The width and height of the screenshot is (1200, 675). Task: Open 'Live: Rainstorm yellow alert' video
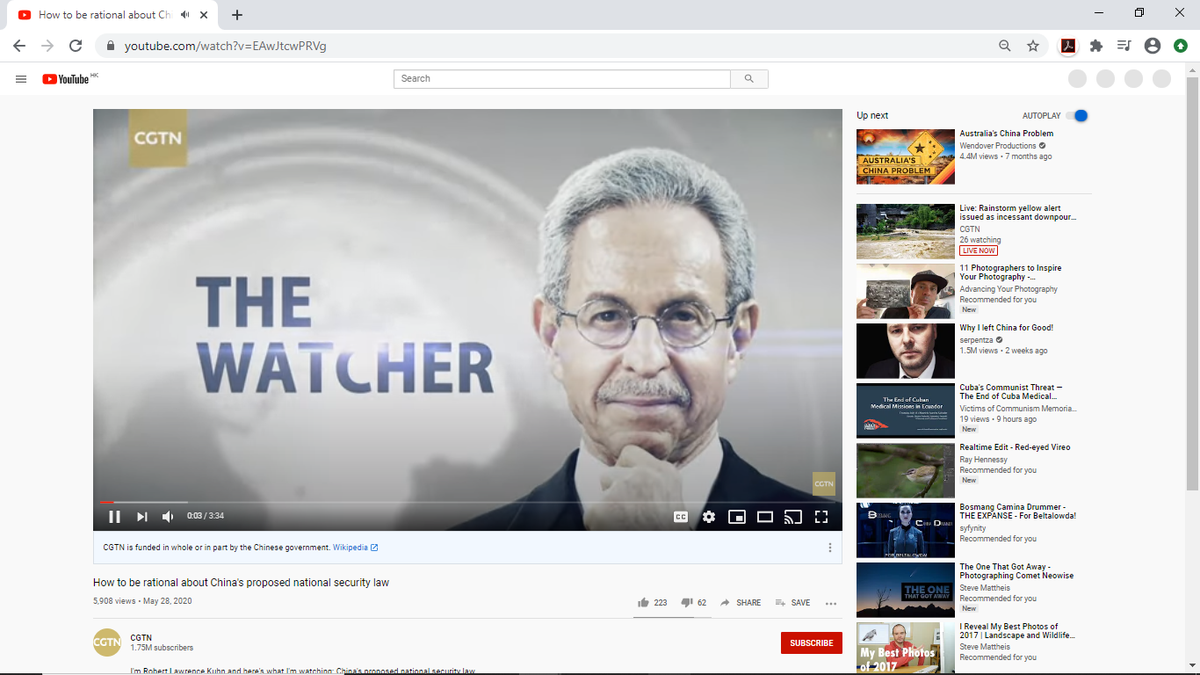(1019, 212)
